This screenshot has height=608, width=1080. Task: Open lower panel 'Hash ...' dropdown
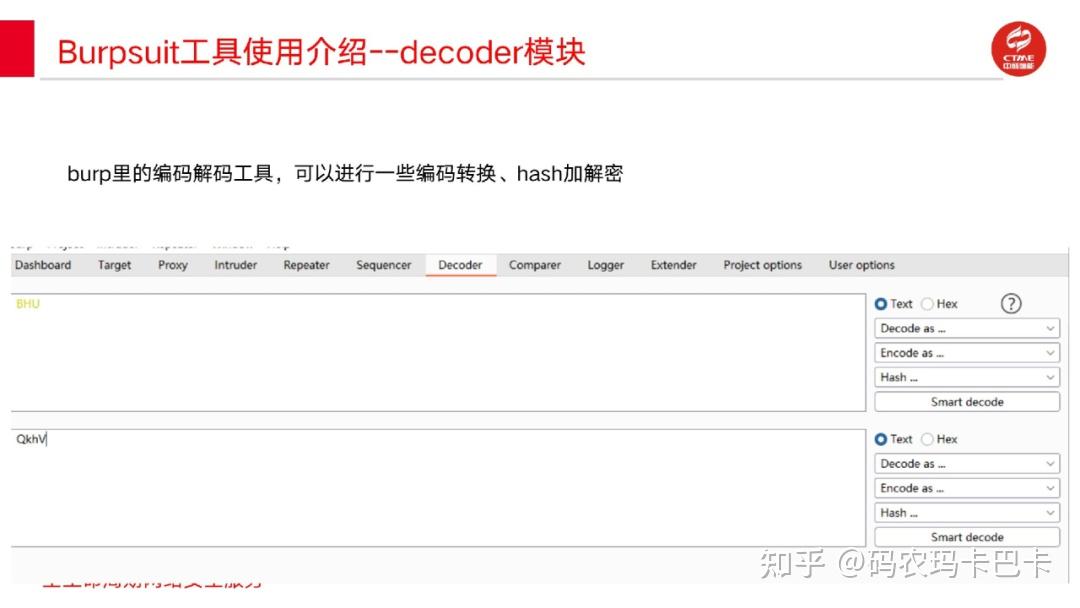coord(967,513)
